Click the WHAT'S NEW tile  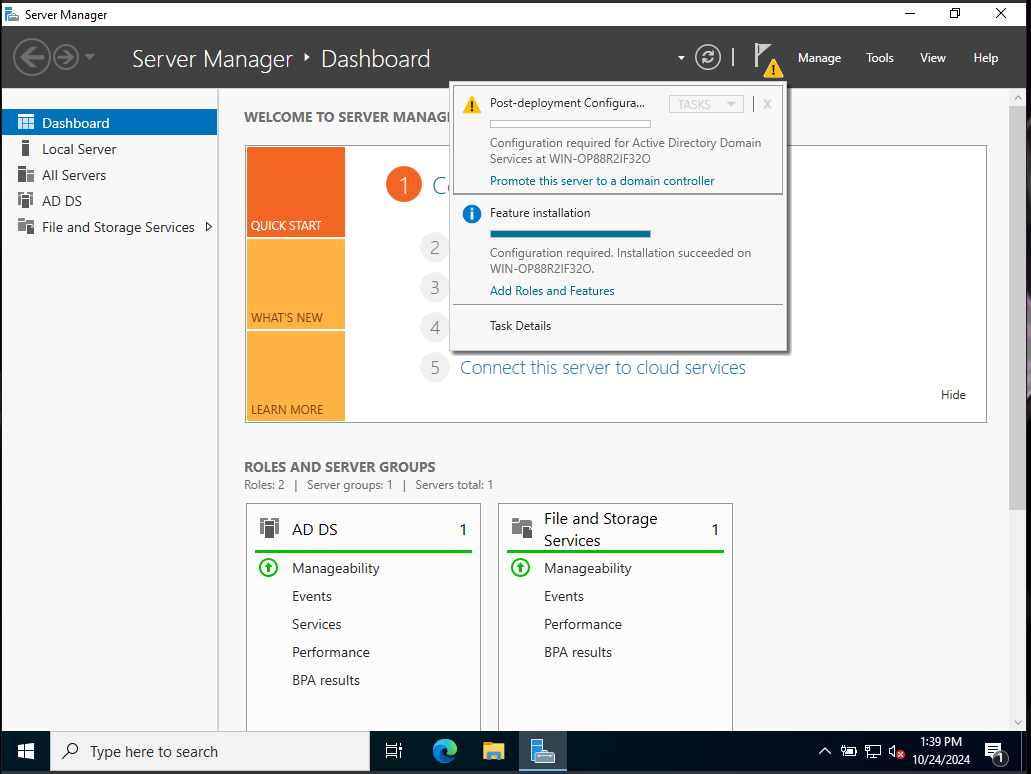pos(296,283)
